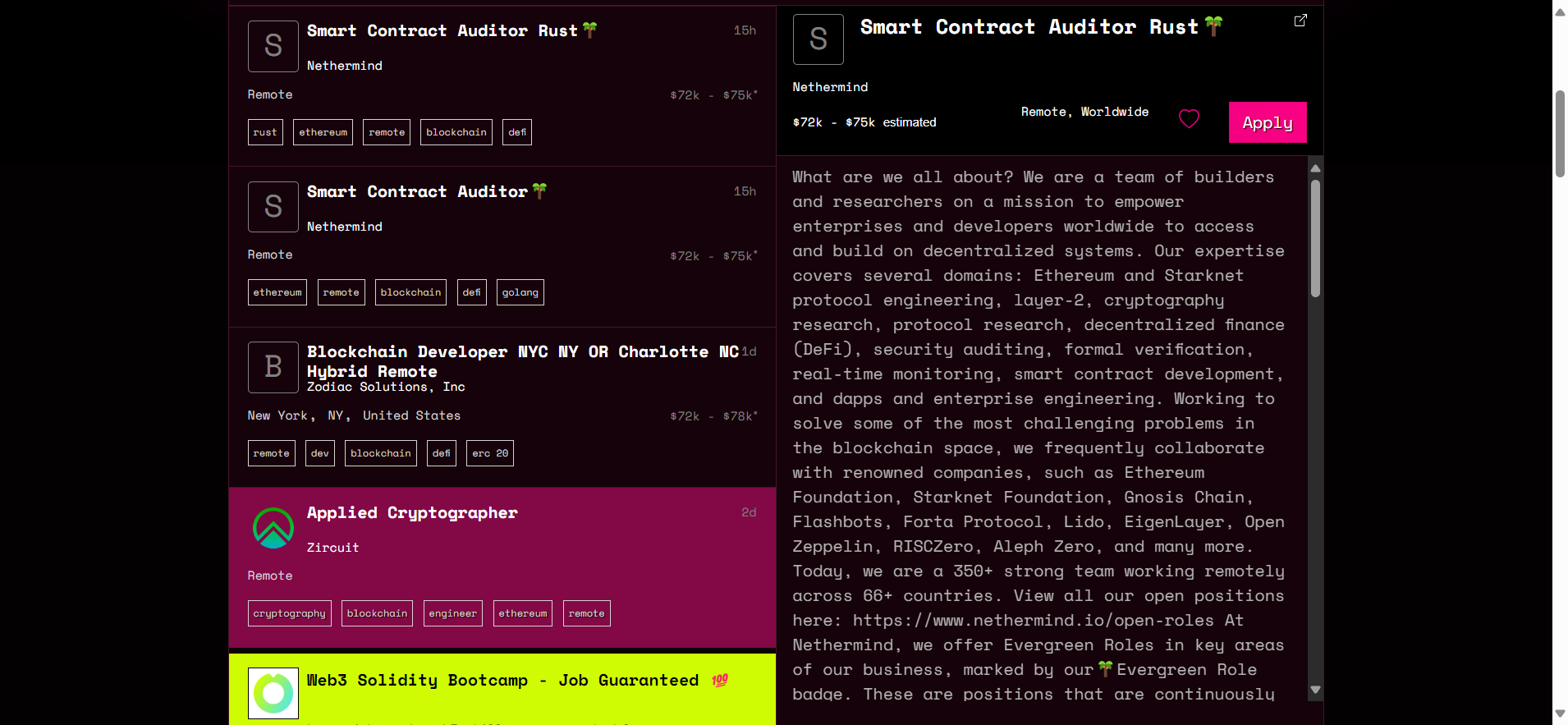Click the Web3 Solidity Bootcamp logo

point(273,693)
